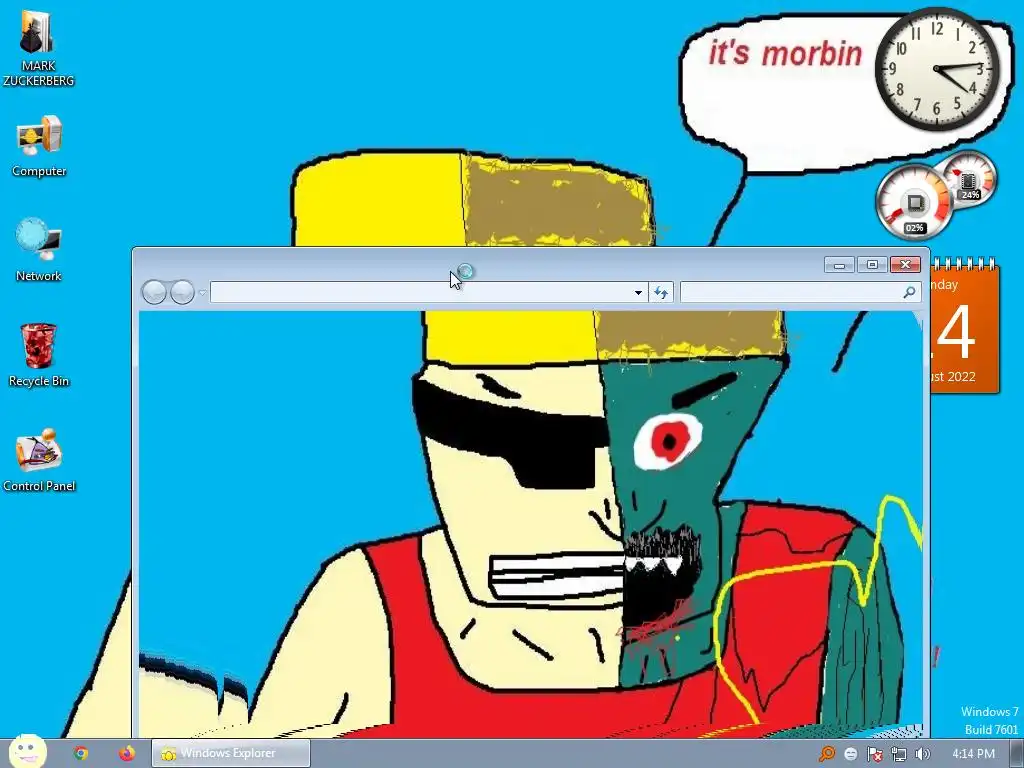Click the Show desktop strip at the taskbar end
This screenshot has height=768, width=1024.
(x=1017, y=754)
